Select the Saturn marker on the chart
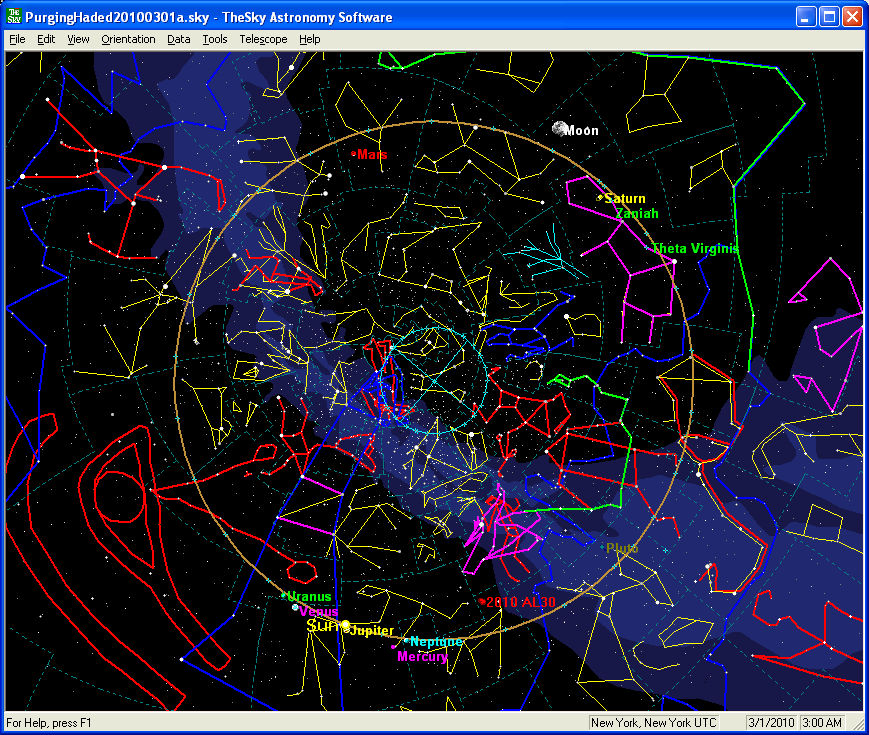869x735 pixels. tap(600, 198)
